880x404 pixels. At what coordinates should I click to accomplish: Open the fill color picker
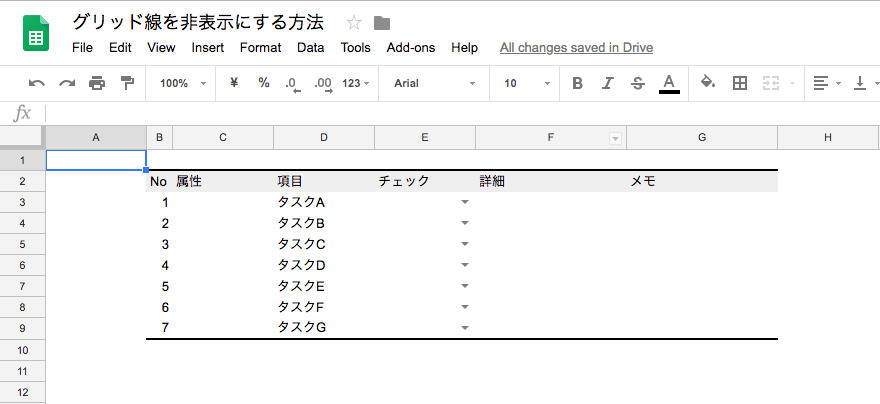(x=708, y=83)
